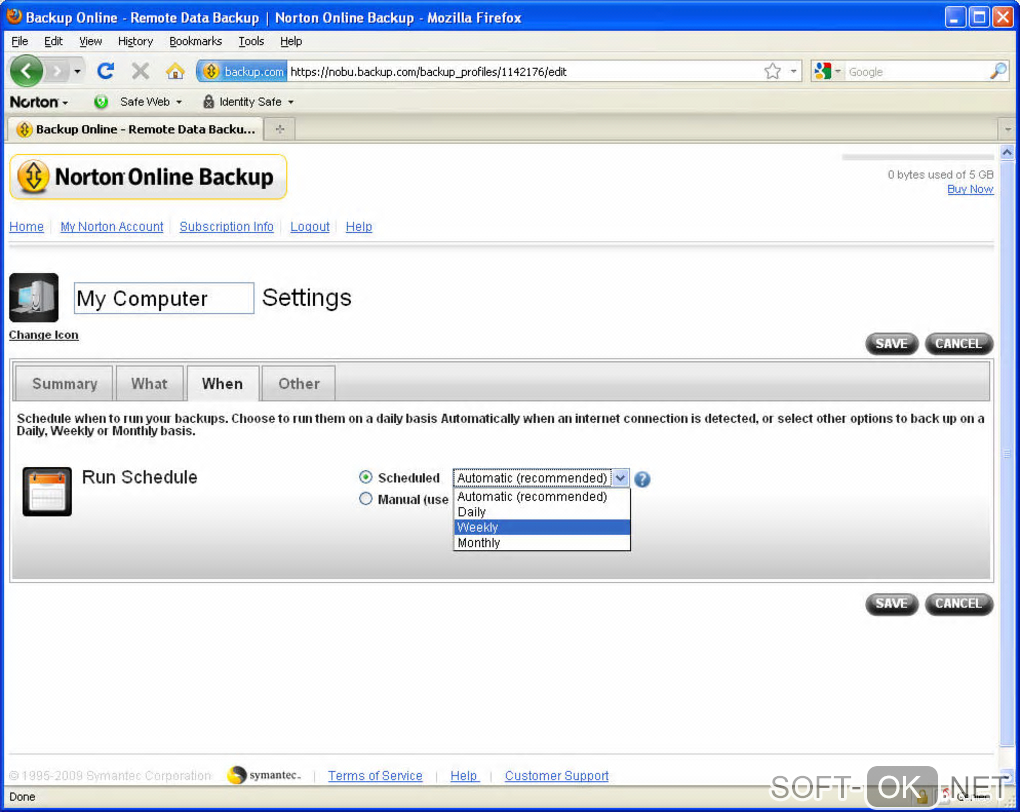This screenshot has width=1020, height=812.
Task: Reload the page with refresh icon
Action: pos(105,71)
